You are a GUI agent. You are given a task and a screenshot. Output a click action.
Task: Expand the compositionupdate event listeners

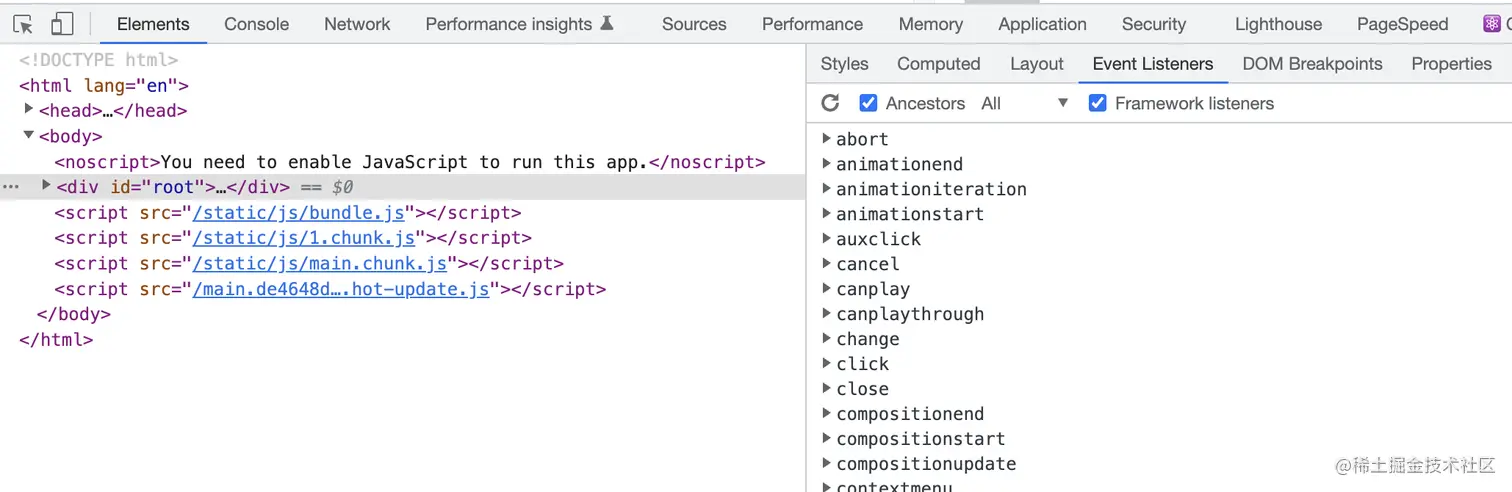pyautogui.click(x=827, y=463)
